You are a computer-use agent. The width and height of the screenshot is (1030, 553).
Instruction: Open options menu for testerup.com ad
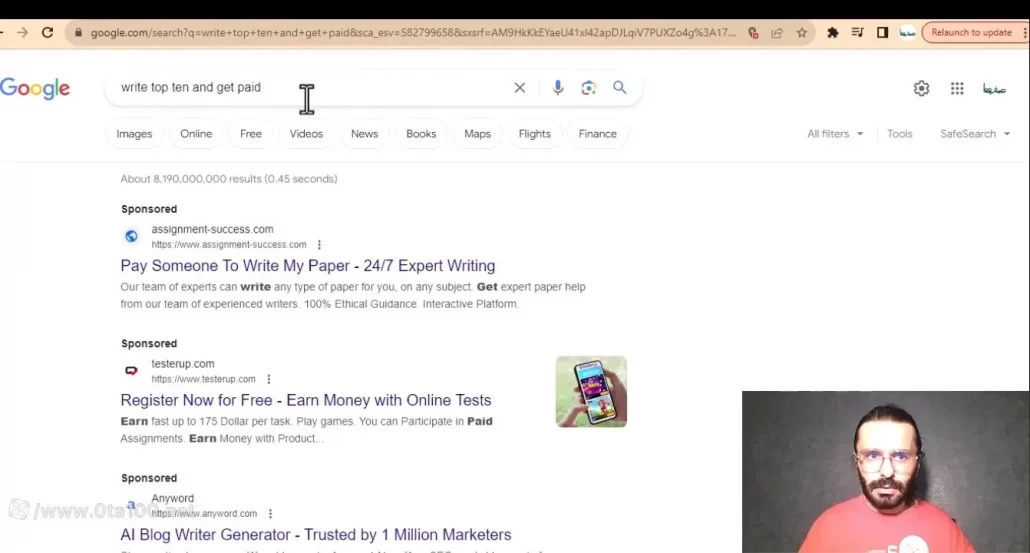coord(269,380)
